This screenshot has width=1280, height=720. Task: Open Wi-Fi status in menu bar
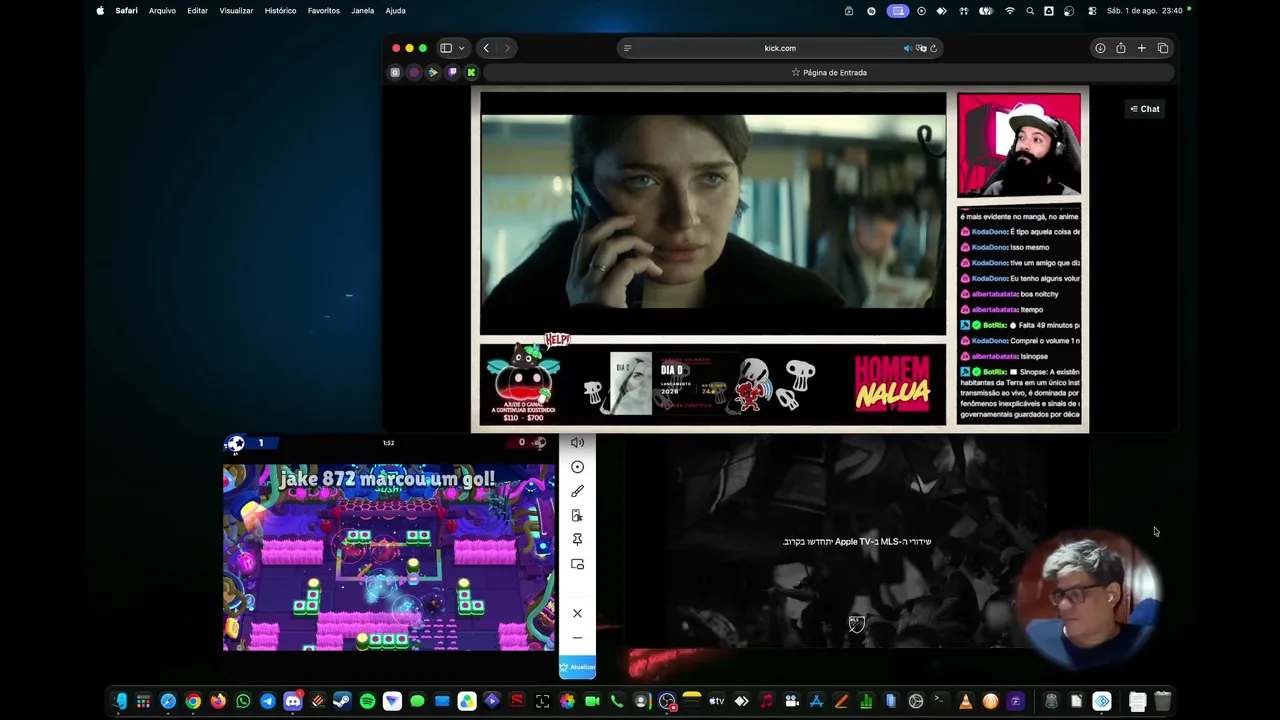tap(1010, 11)
